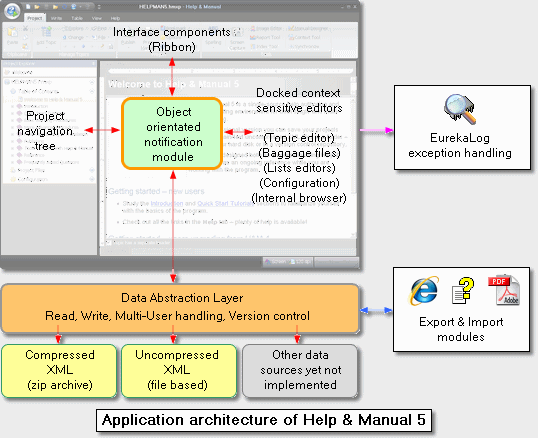538x438 pixels.
Task: Click the Quick Start Tutorials hyperlink
Action: [x=226, y=203]
